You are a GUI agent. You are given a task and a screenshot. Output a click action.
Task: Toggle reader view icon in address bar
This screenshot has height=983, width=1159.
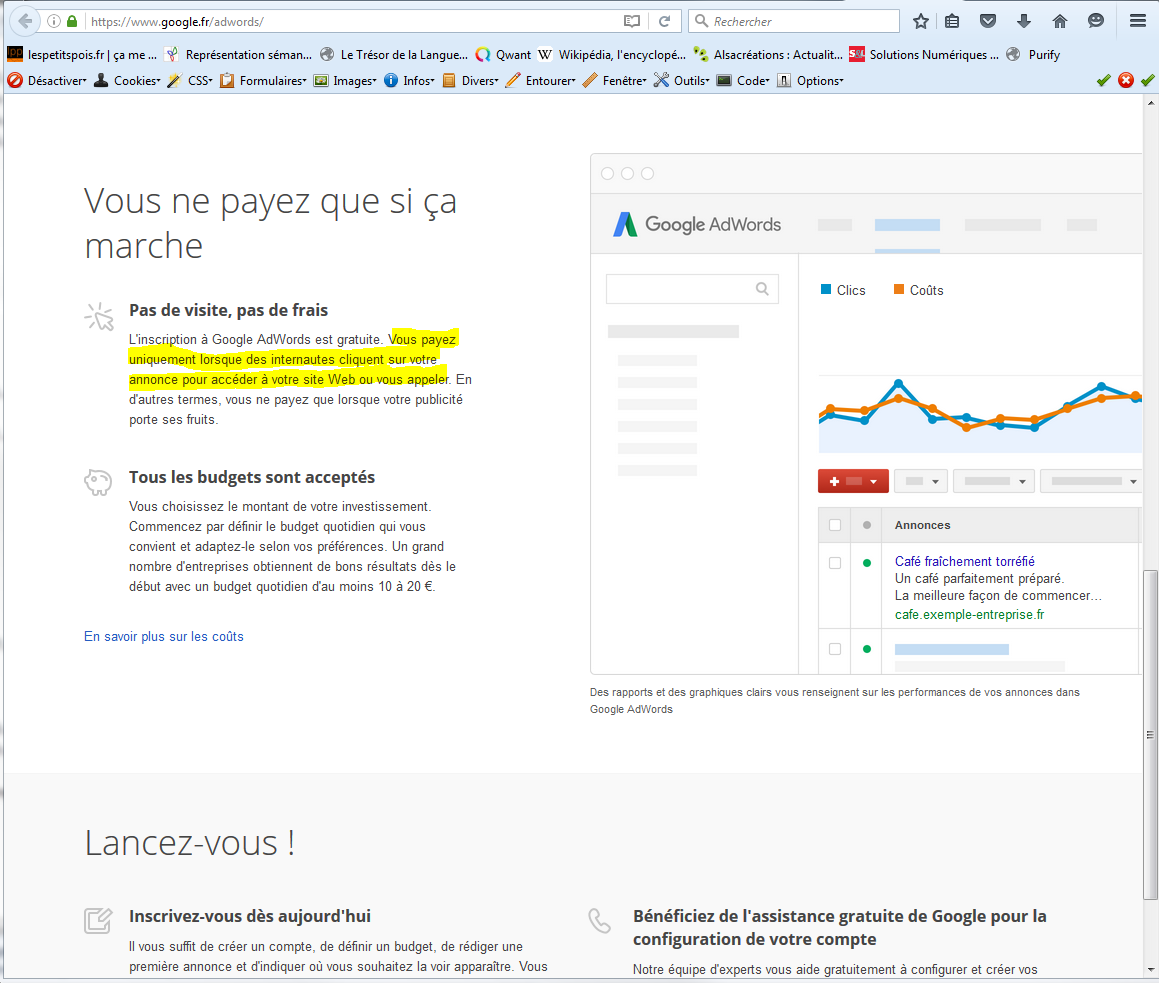coord(631,21)
